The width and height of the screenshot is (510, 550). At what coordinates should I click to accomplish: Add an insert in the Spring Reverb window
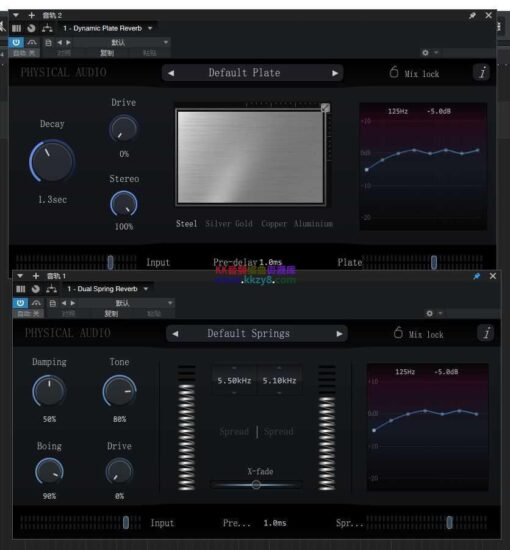pos(36,276)
